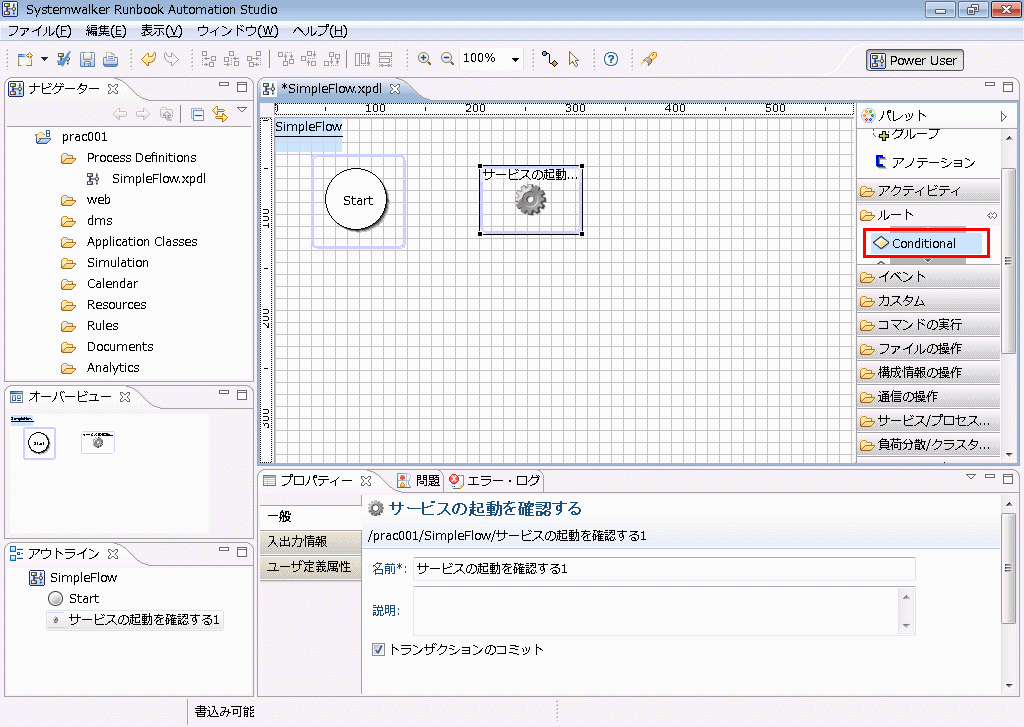Open the 表示(V) menu
Image resolution: width=1024 pixels, height=727 pixels.
[x=161, y=31]
